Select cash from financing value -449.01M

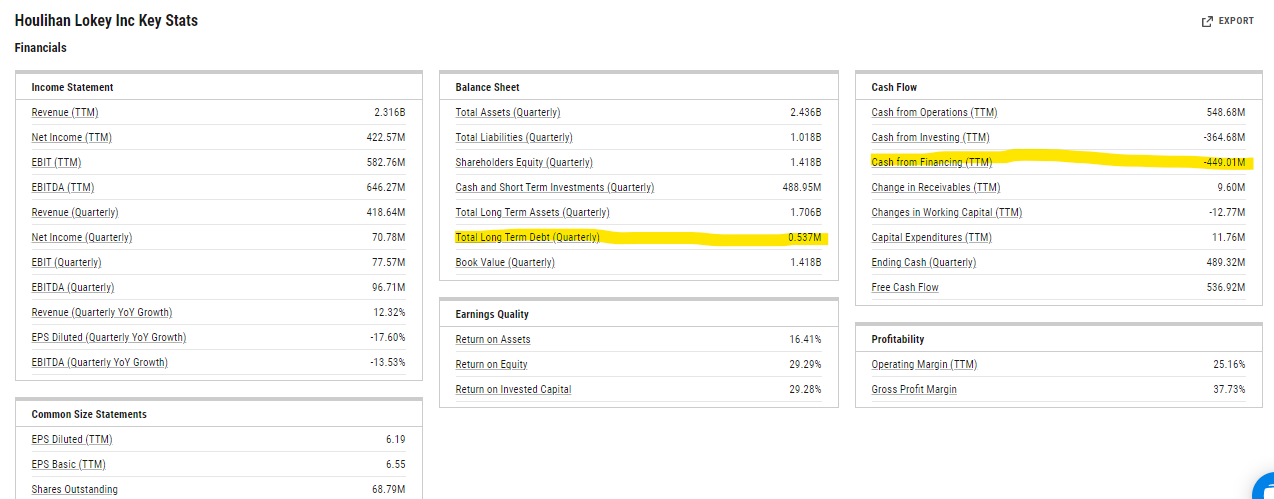point(1224,162)
